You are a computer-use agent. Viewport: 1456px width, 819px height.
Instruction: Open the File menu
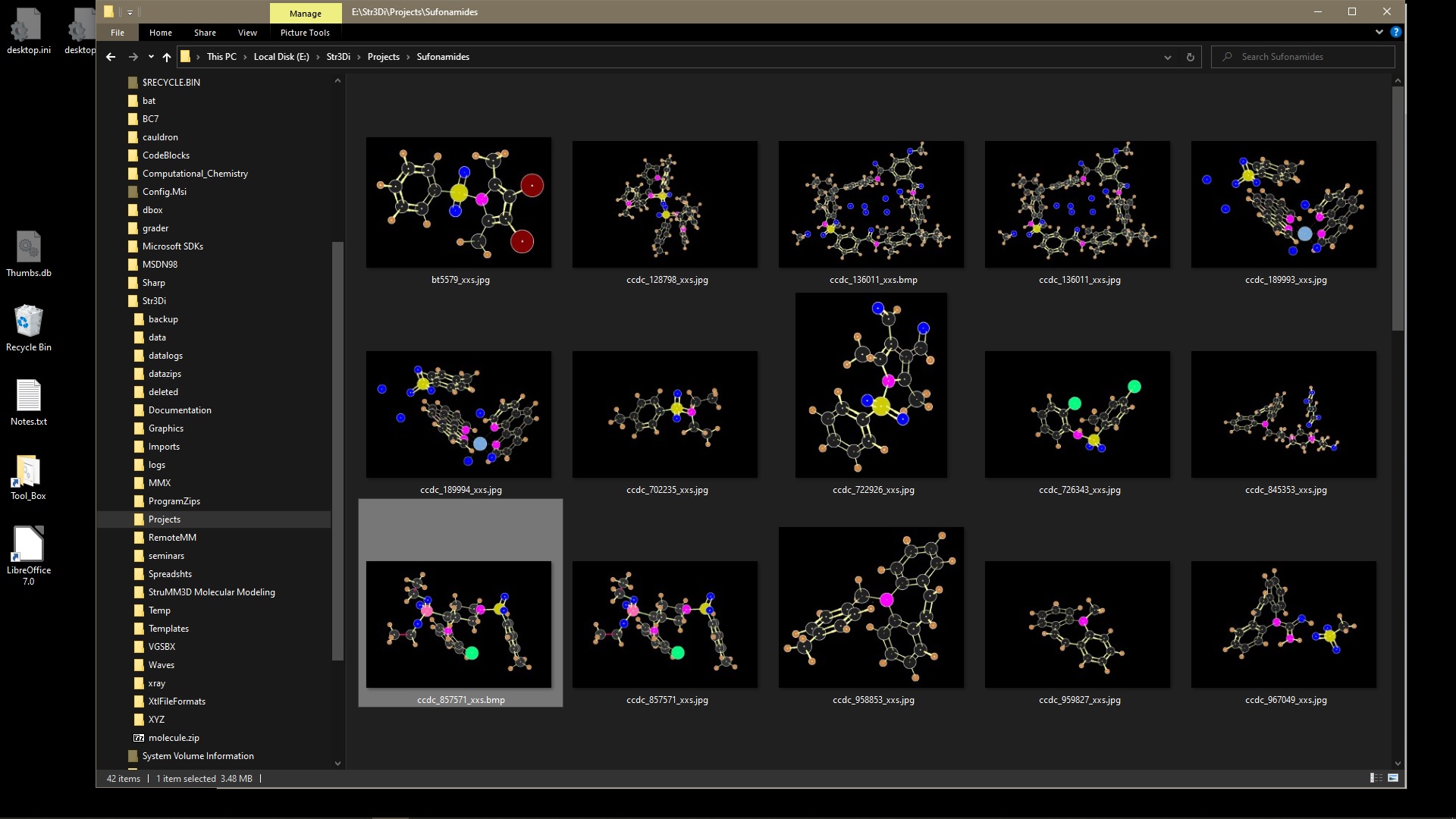click(118, 33)
